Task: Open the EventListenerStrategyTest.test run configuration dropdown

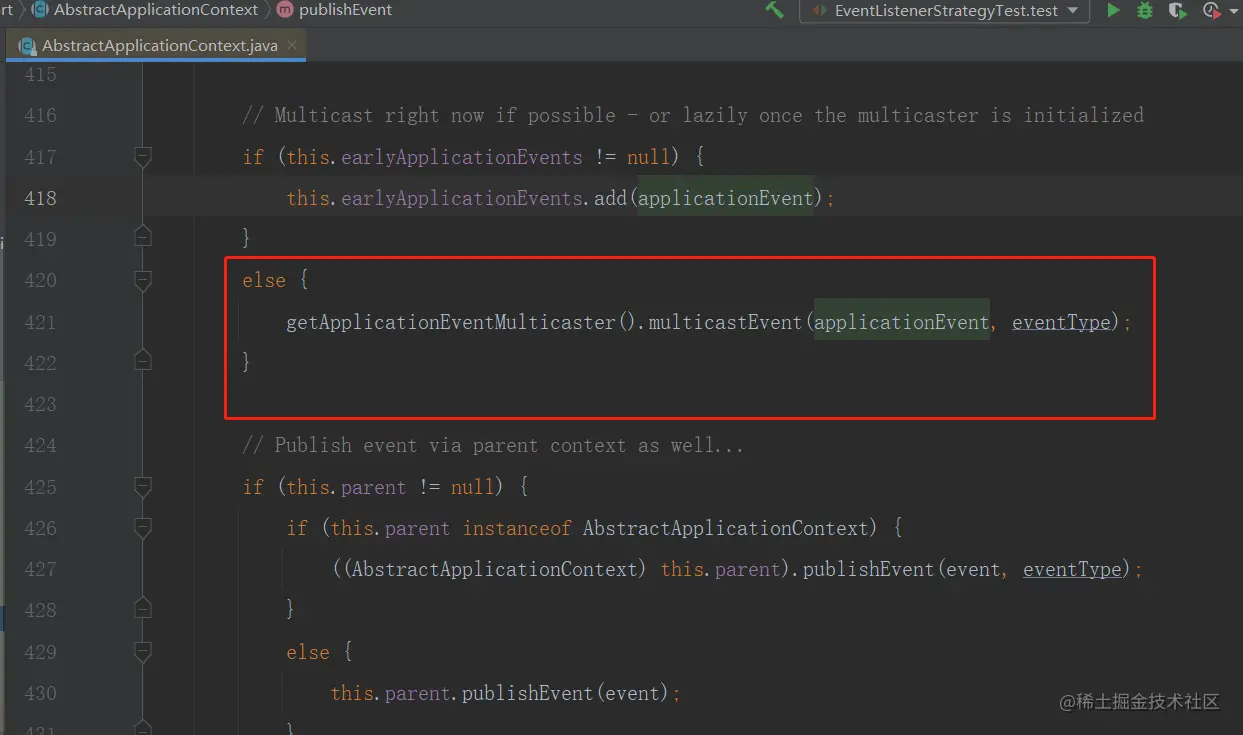Action: click(x=944, y=10)
